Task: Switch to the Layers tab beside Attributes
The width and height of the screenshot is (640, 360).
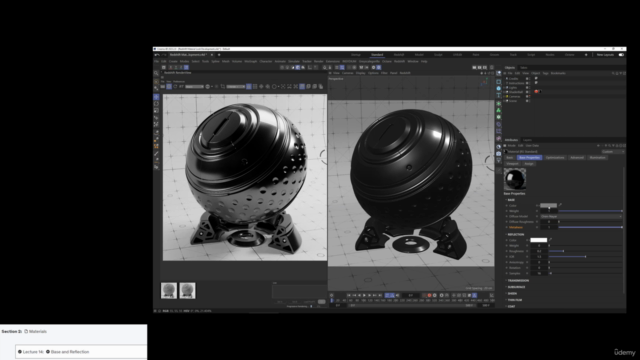Action: [527, 140]
